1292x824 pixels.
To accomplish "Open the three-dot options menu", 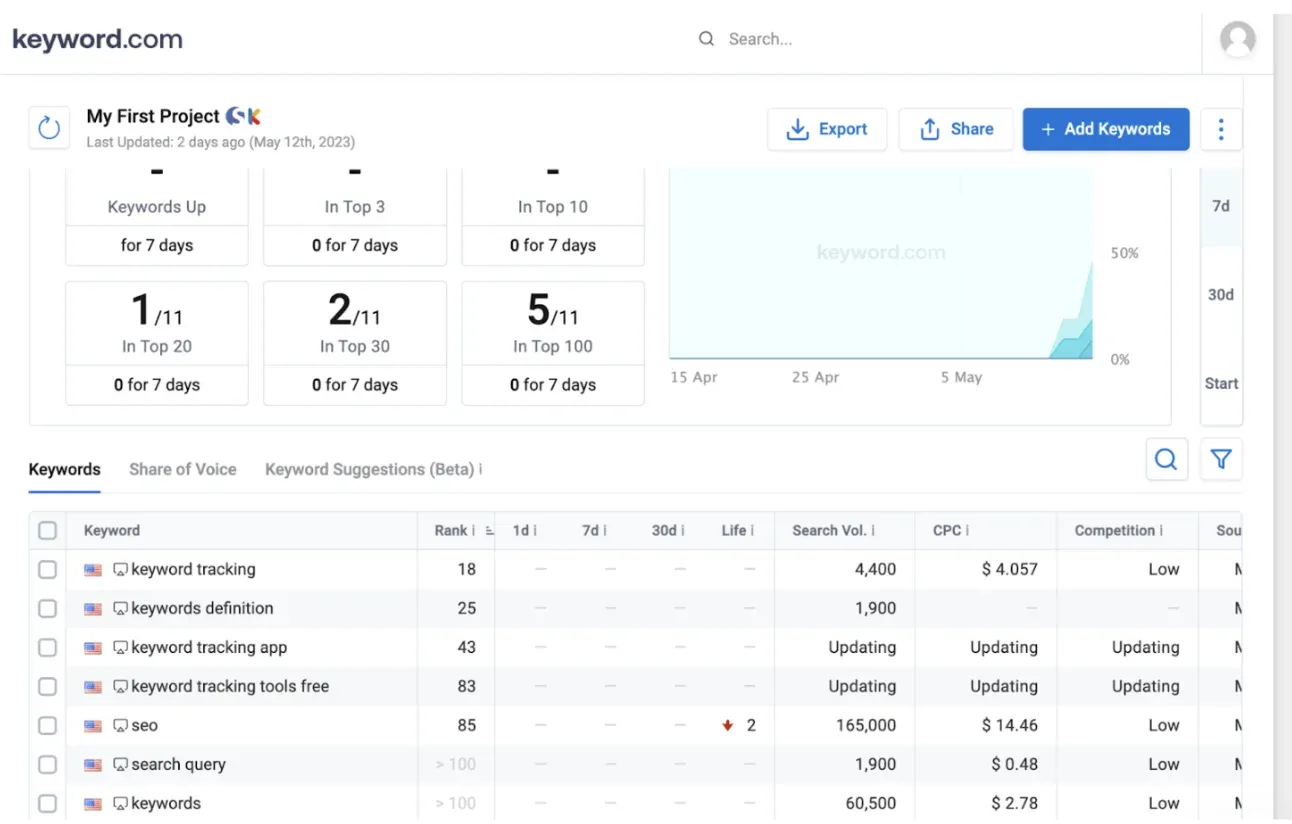I will 1221,128.
